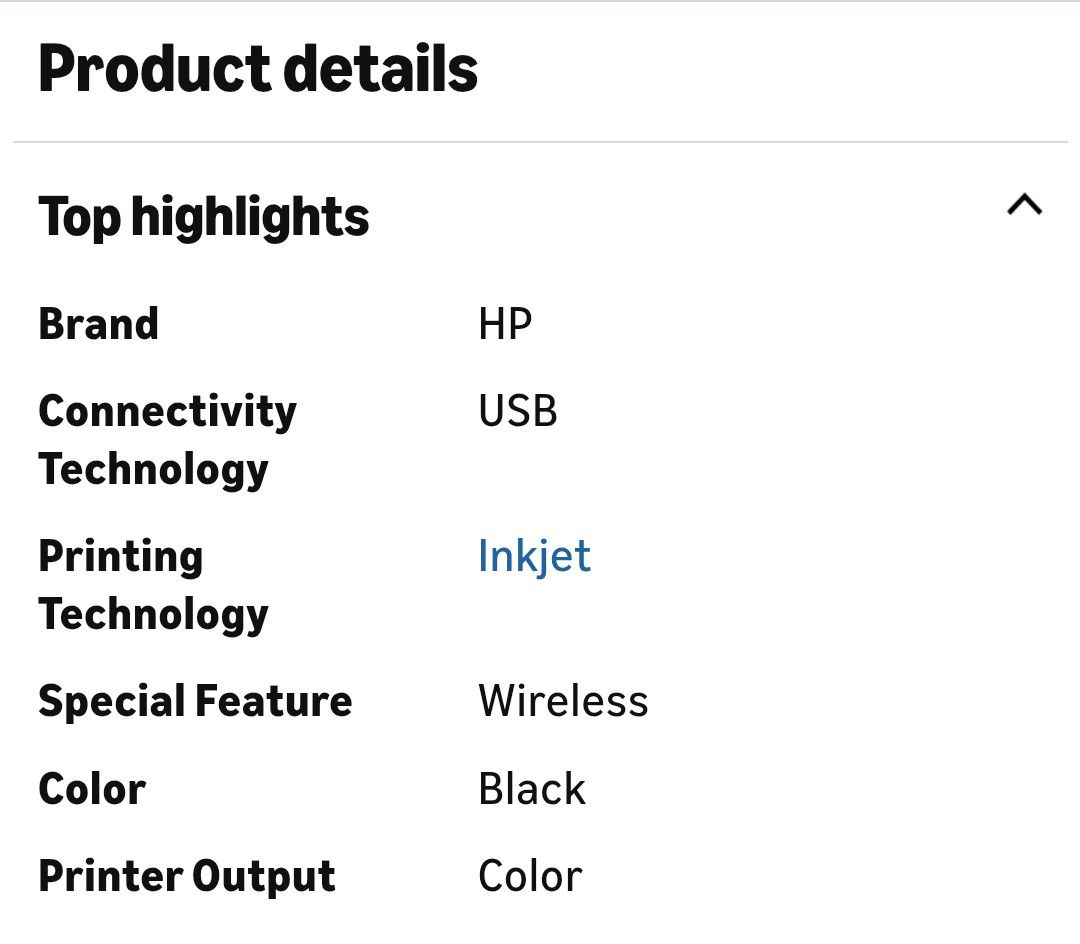Collapse the Top highlights chevron icon
This screenshot has height=944, width=1080.
(1024, 204)
